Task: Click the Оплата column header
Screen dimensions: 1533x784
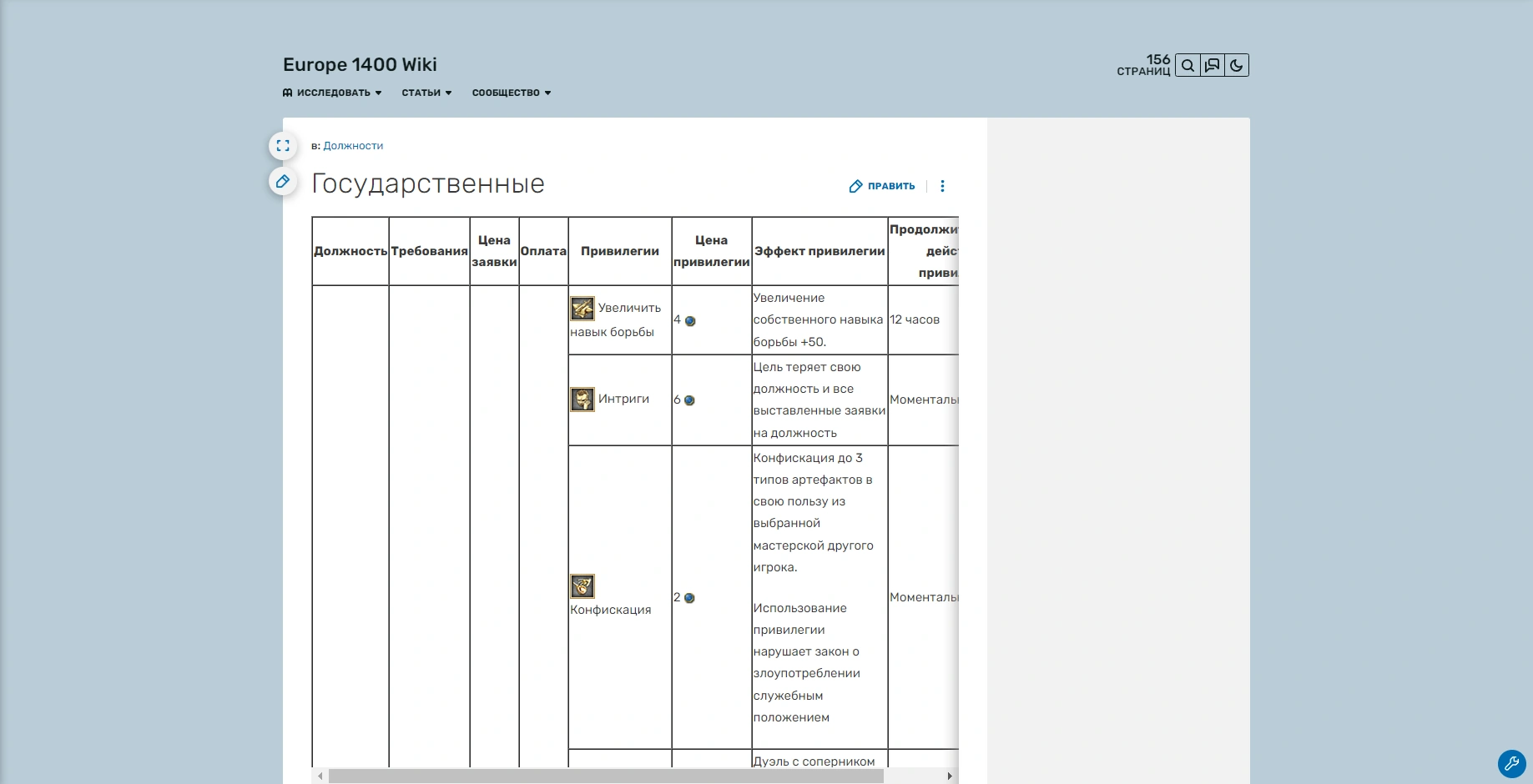Action: click(543, 251)
